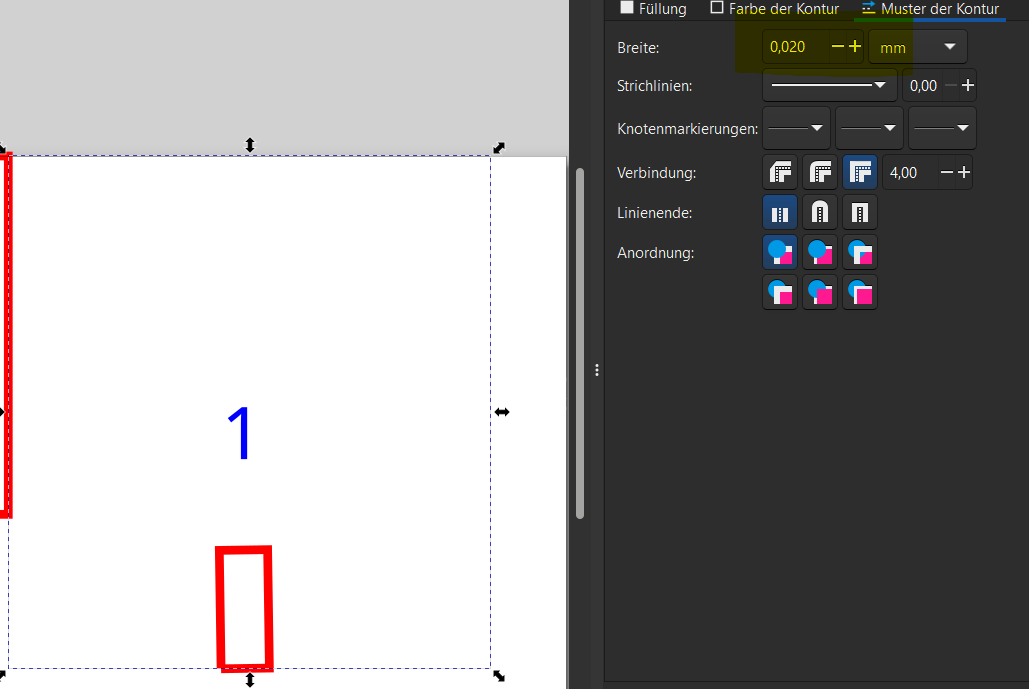
Task: Click the Knotenmarkierungen label
Action: click(x=687, y=129)
